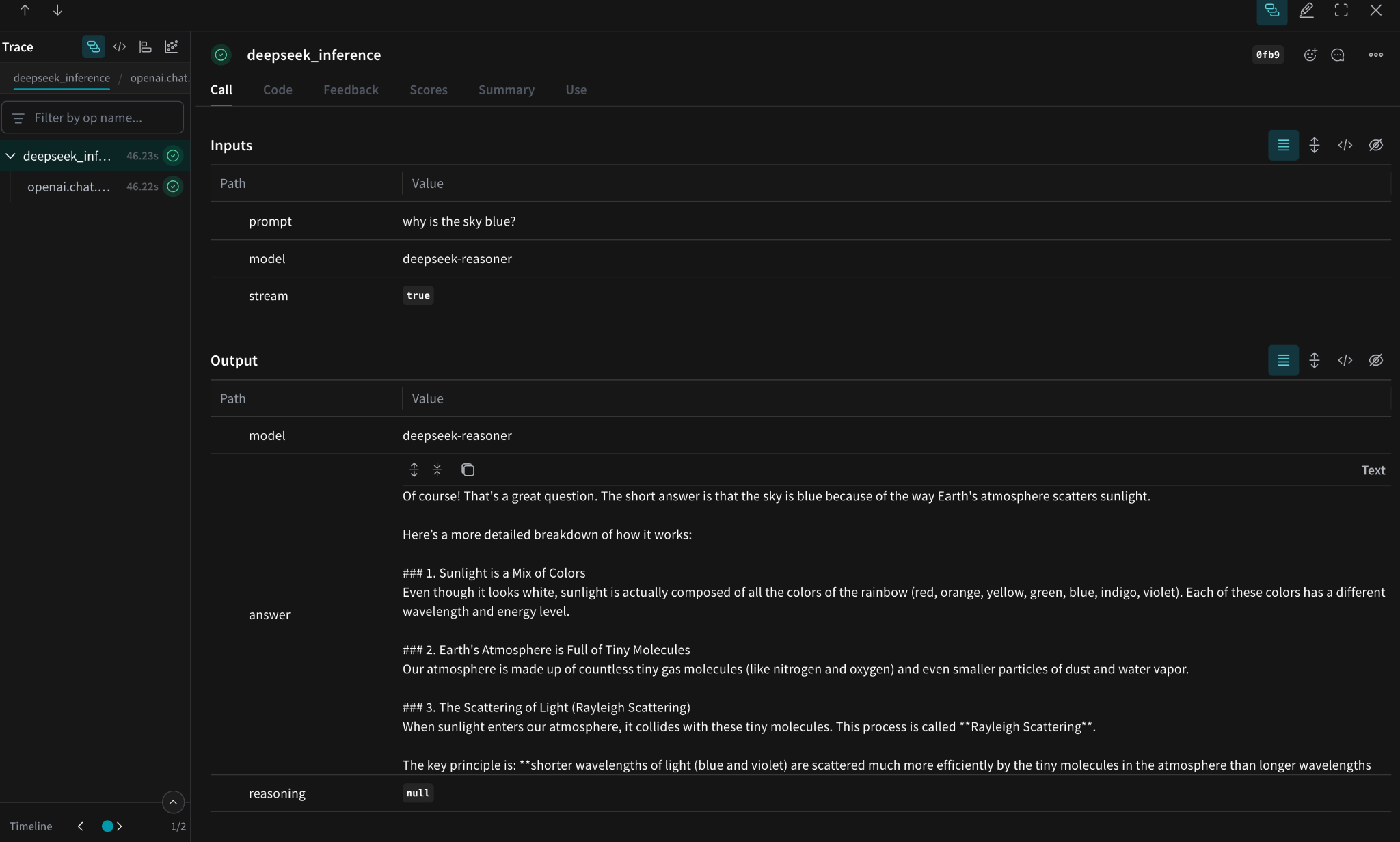Switch the trace panel to code view

coord(120,46)
